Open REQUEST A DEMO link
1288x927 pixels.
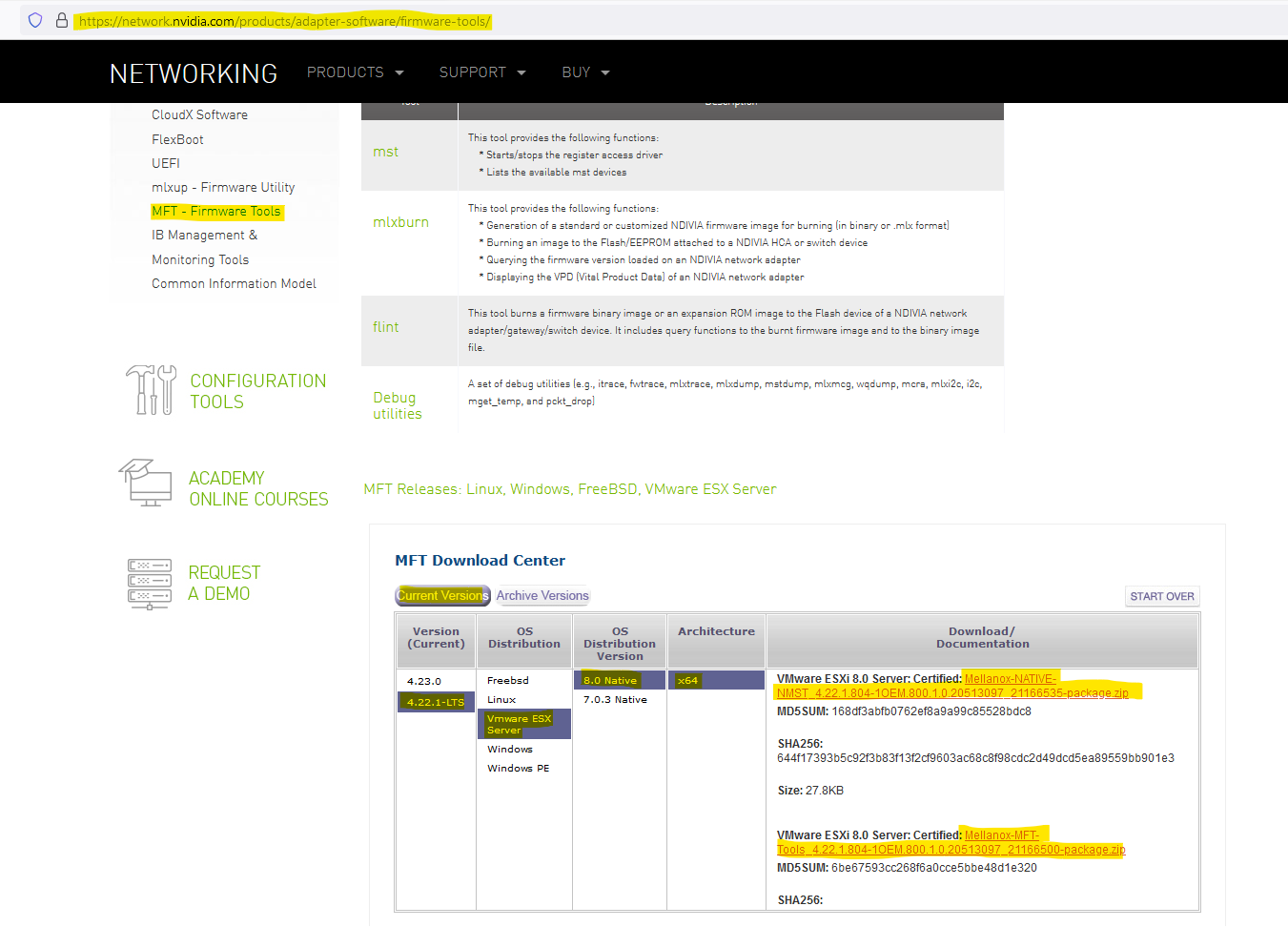[x=224, y=583]
